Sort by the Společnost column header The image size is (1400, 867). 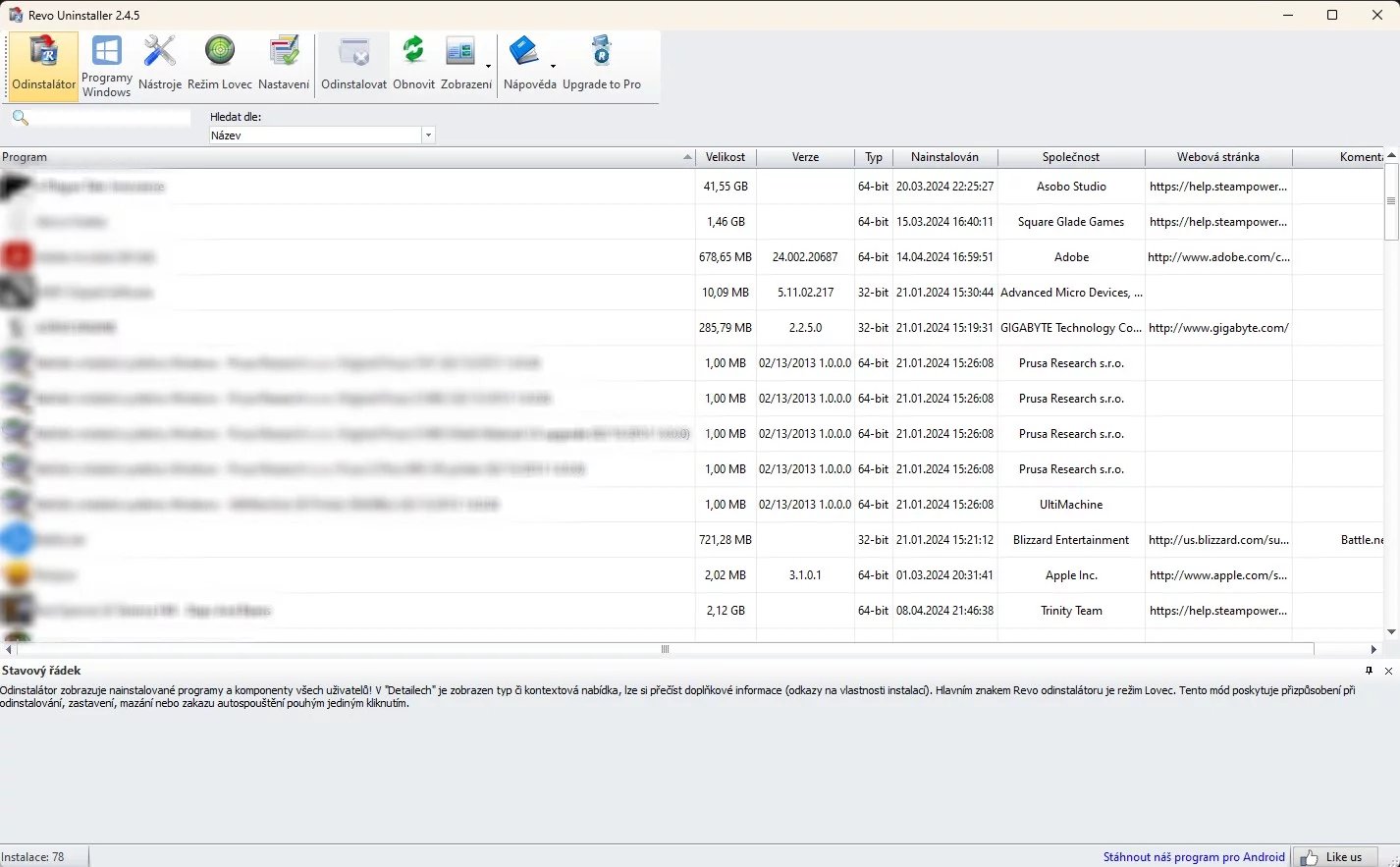[x=1071, y=157]
